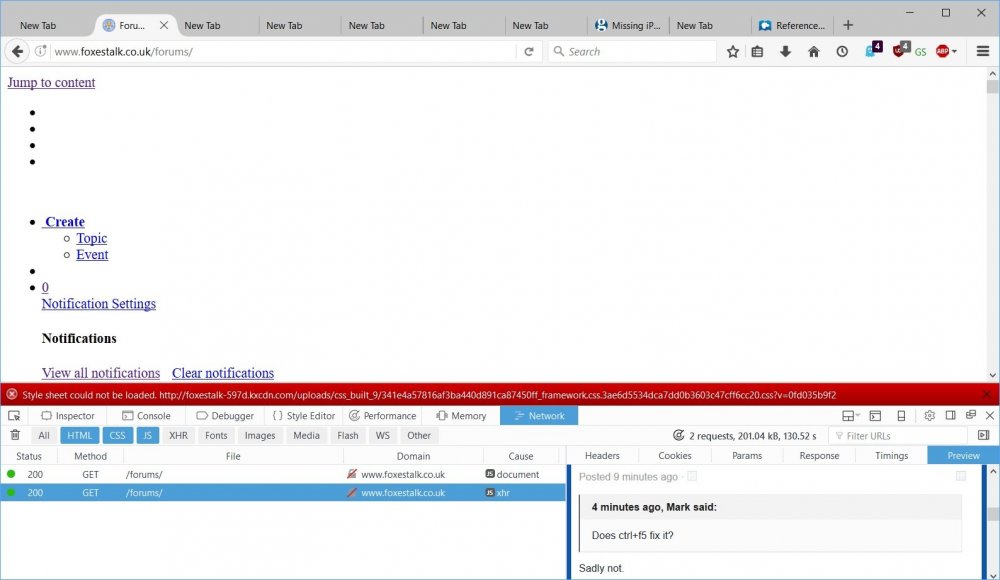Sort requests by the Domain column header
Screen dimensions: 1000x580
[413, 456]
